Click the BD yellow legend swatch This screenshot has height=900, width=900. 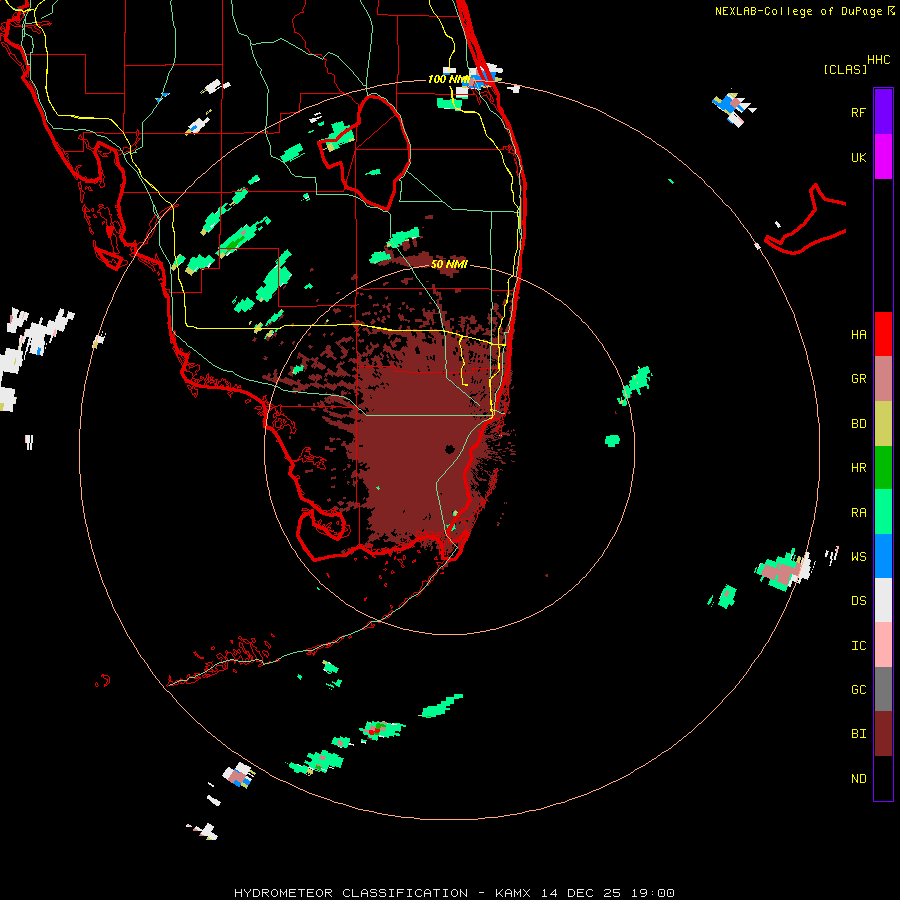tap(883, 424)
